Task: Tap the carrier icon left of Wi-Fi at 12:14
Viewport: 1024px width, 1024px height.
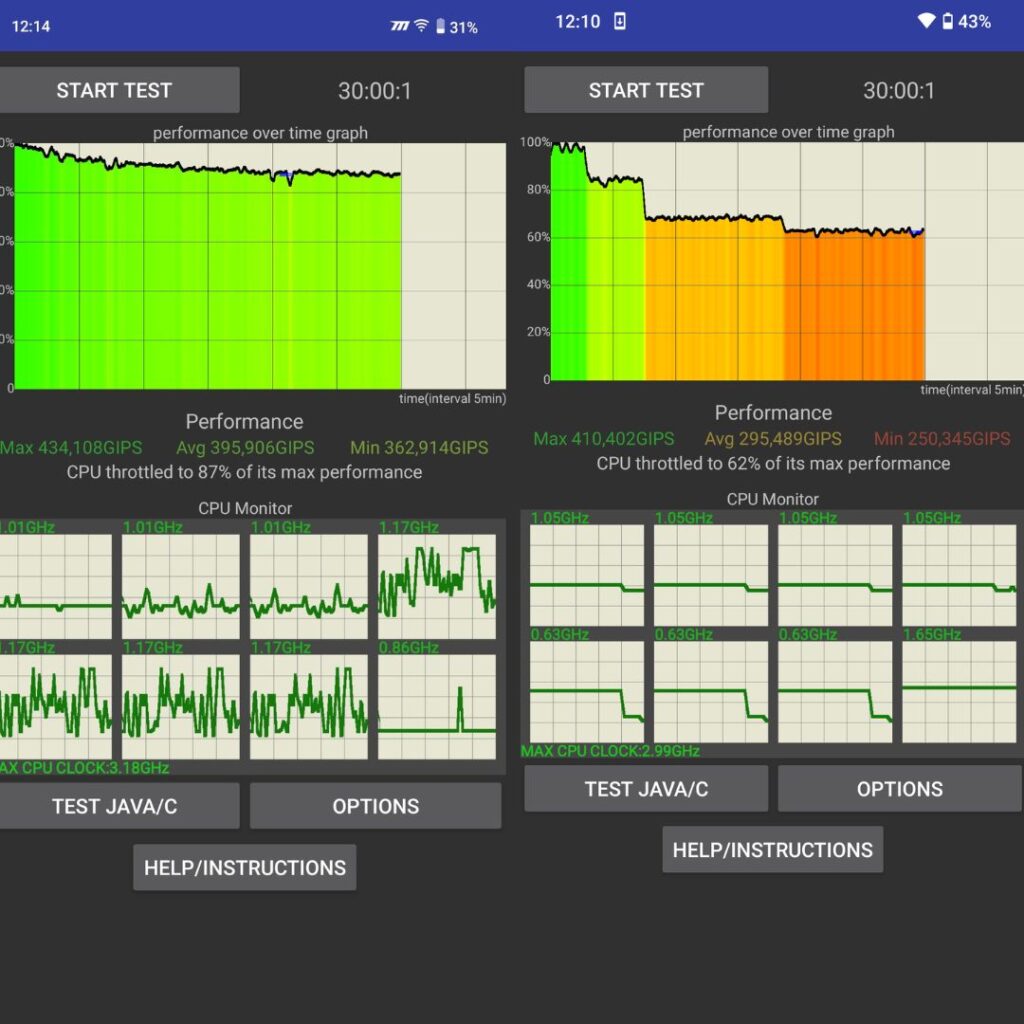Action: (400, 27)
